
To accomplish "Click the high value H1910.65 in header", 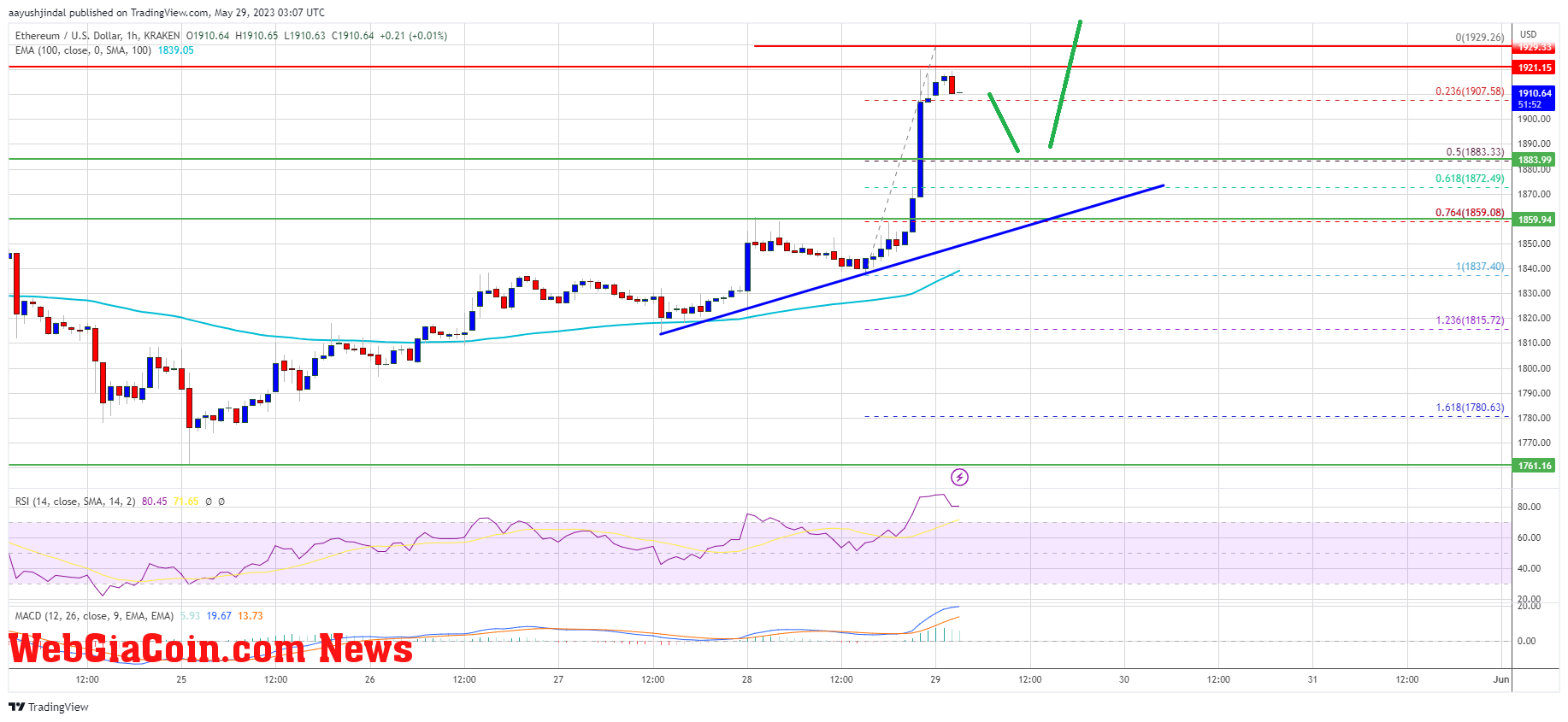I will pyautogui.click(x=256, y=36).
